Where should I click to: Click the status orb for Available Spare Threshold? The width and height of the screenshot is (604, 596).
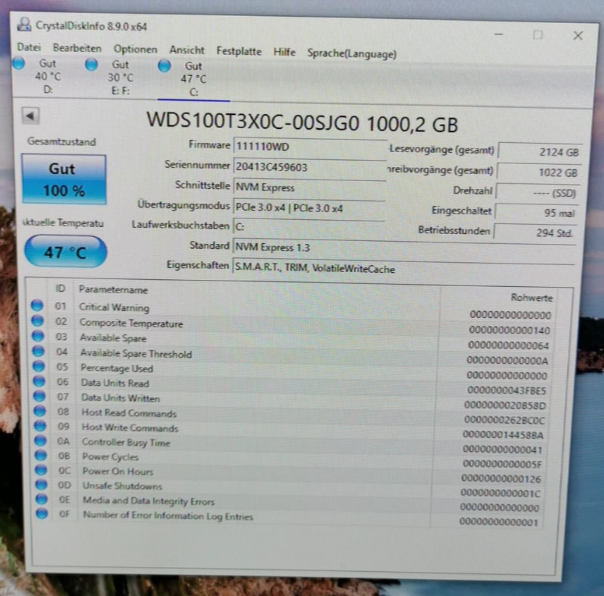coord(38,351)
